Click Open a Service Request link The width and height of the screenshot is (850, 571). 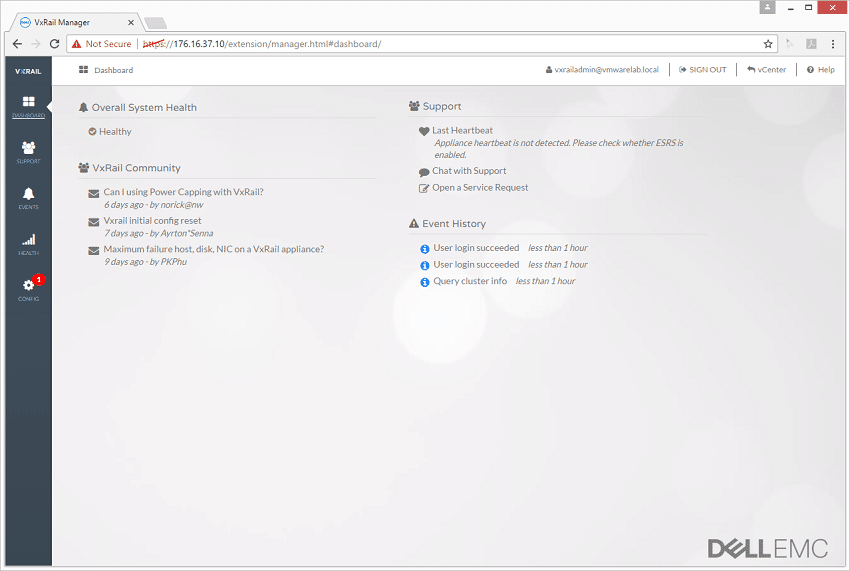(x=480, y=188)
